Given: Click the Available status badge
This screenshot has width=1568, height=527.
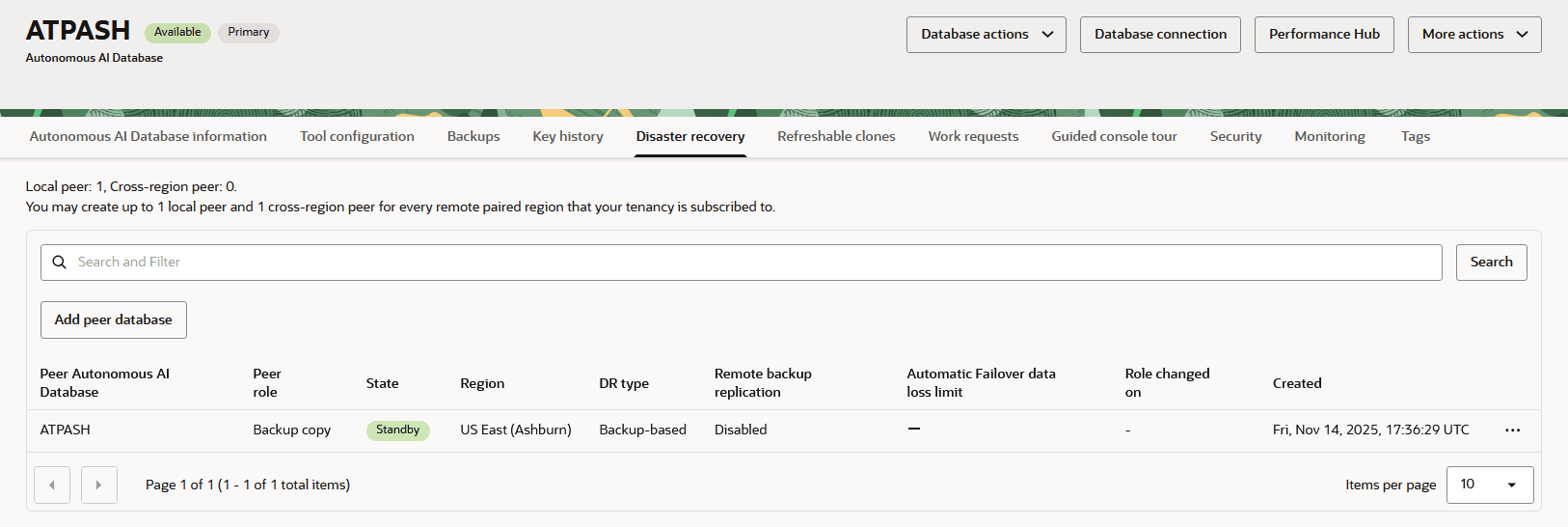Looking at the screenshot, I should 177,33.
